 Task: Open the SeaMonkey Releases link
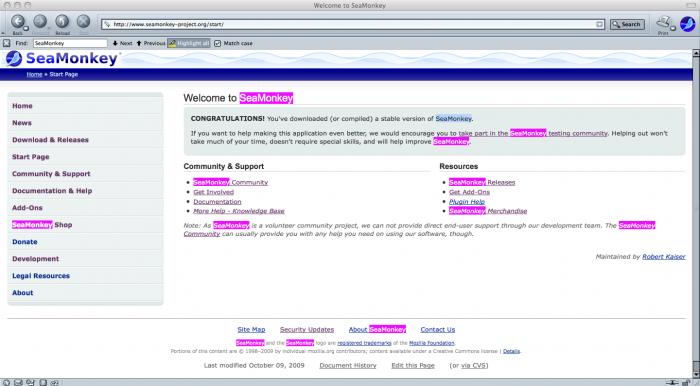click(482, 182)
